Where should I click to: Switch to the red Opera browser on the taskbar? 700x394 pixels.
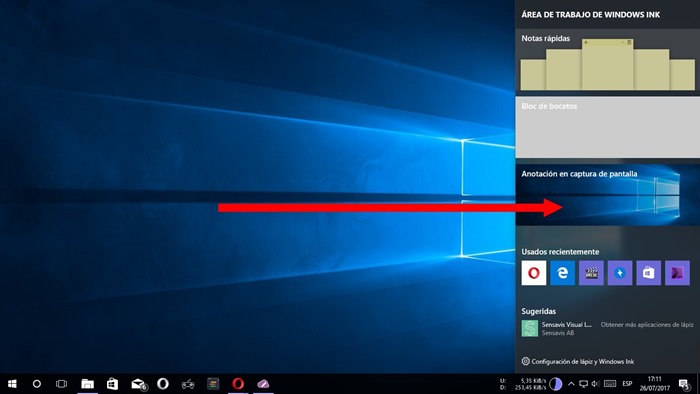[238, 384]
